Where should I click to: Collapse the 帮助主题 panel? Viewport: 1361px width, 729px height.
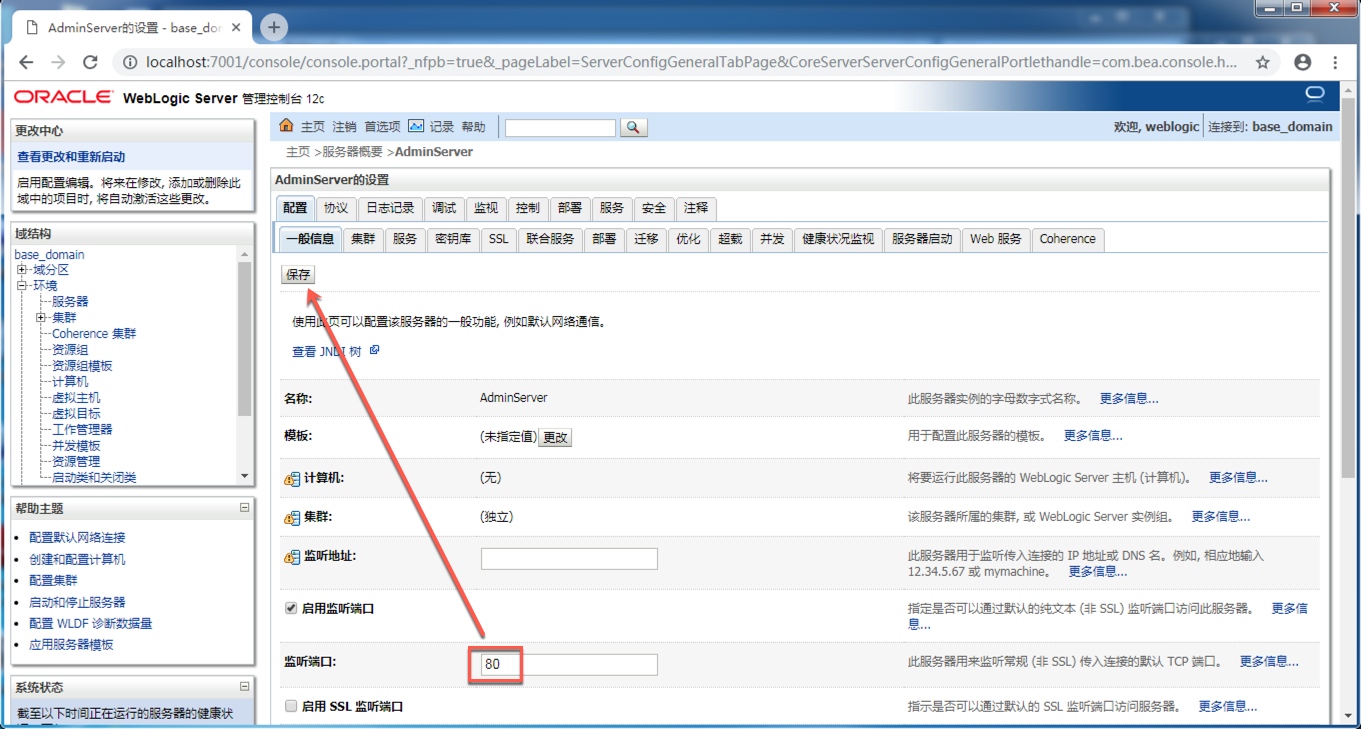[244, 508]
